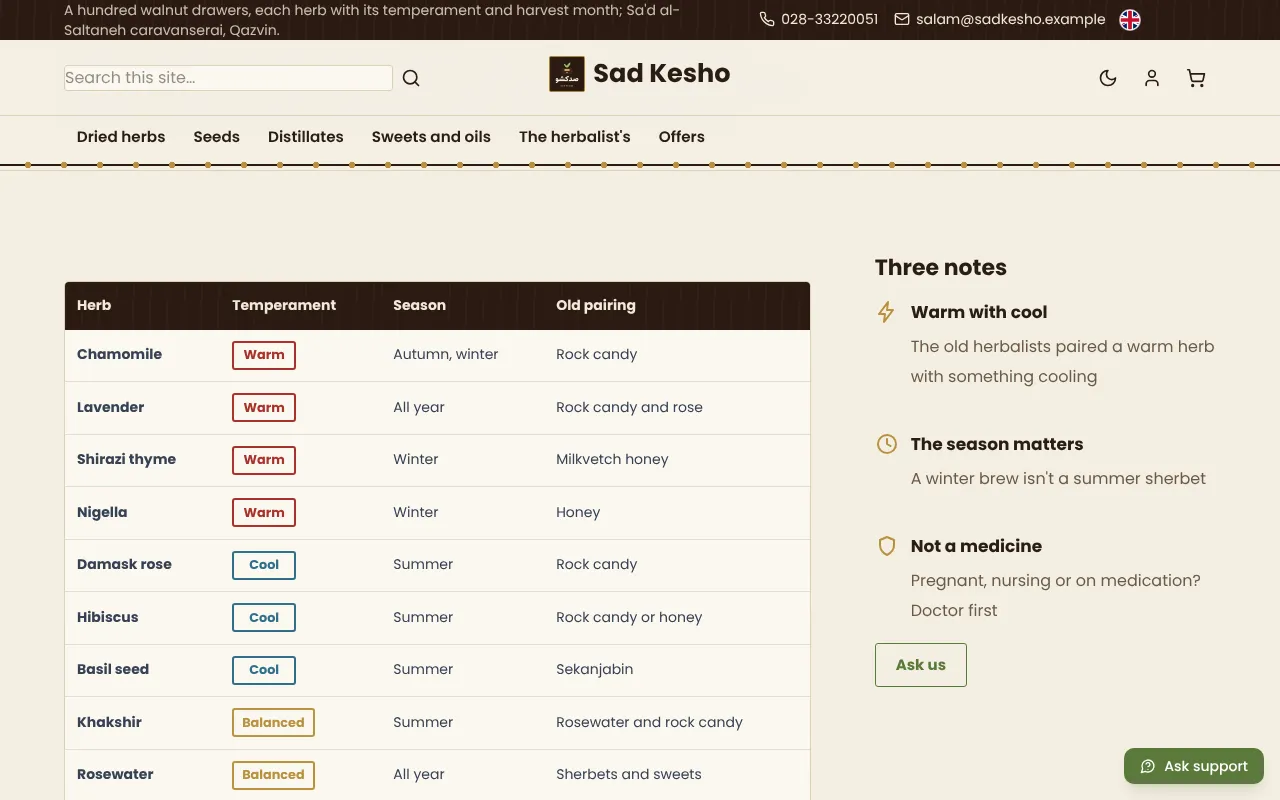1280x800 pixels.
Task: Click the clock icon beside The season matters
Action: coord(886,444)
